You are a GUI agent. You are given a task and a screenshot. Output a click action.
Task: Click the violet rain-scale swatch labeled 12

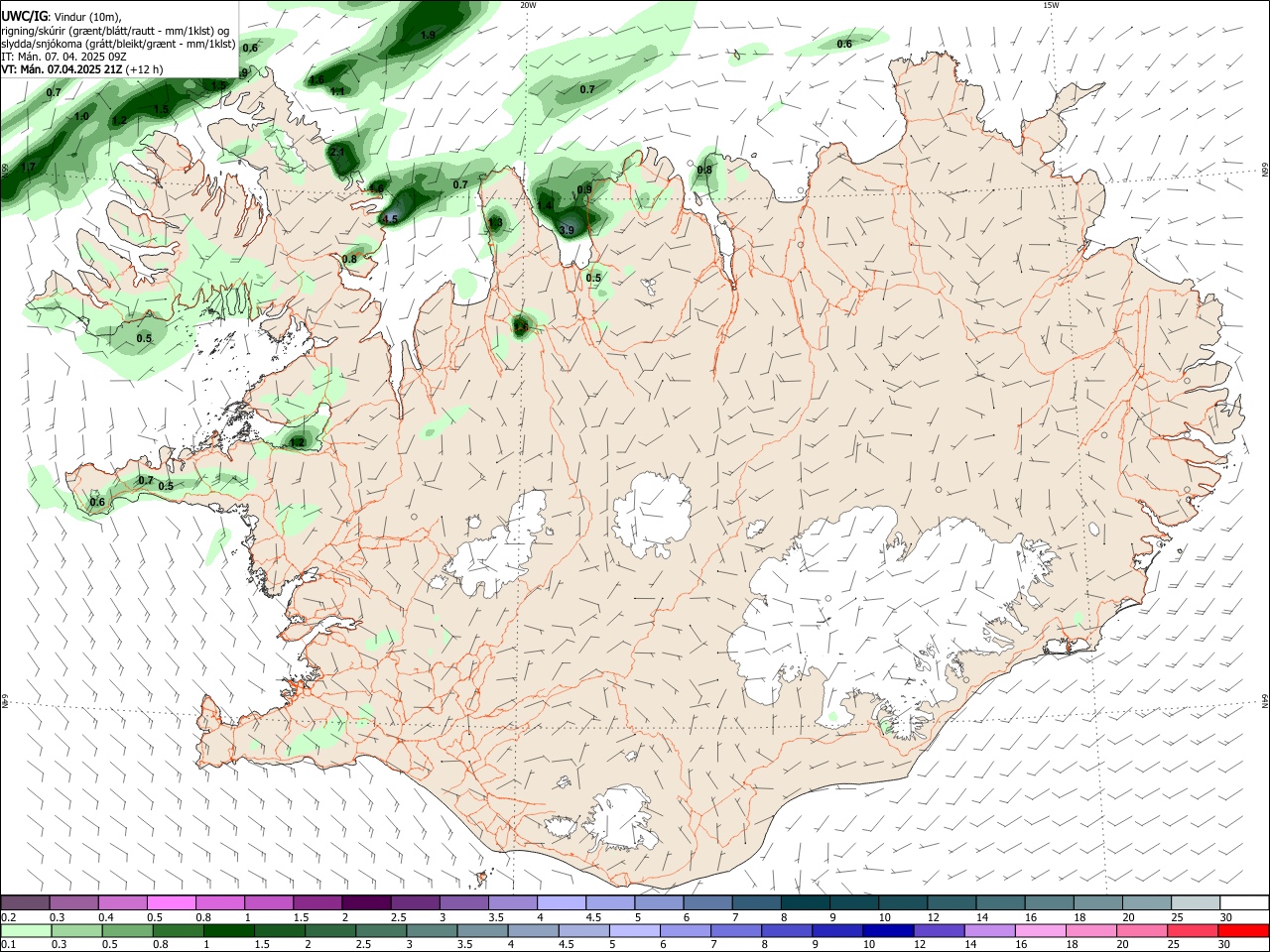point(939,931)
